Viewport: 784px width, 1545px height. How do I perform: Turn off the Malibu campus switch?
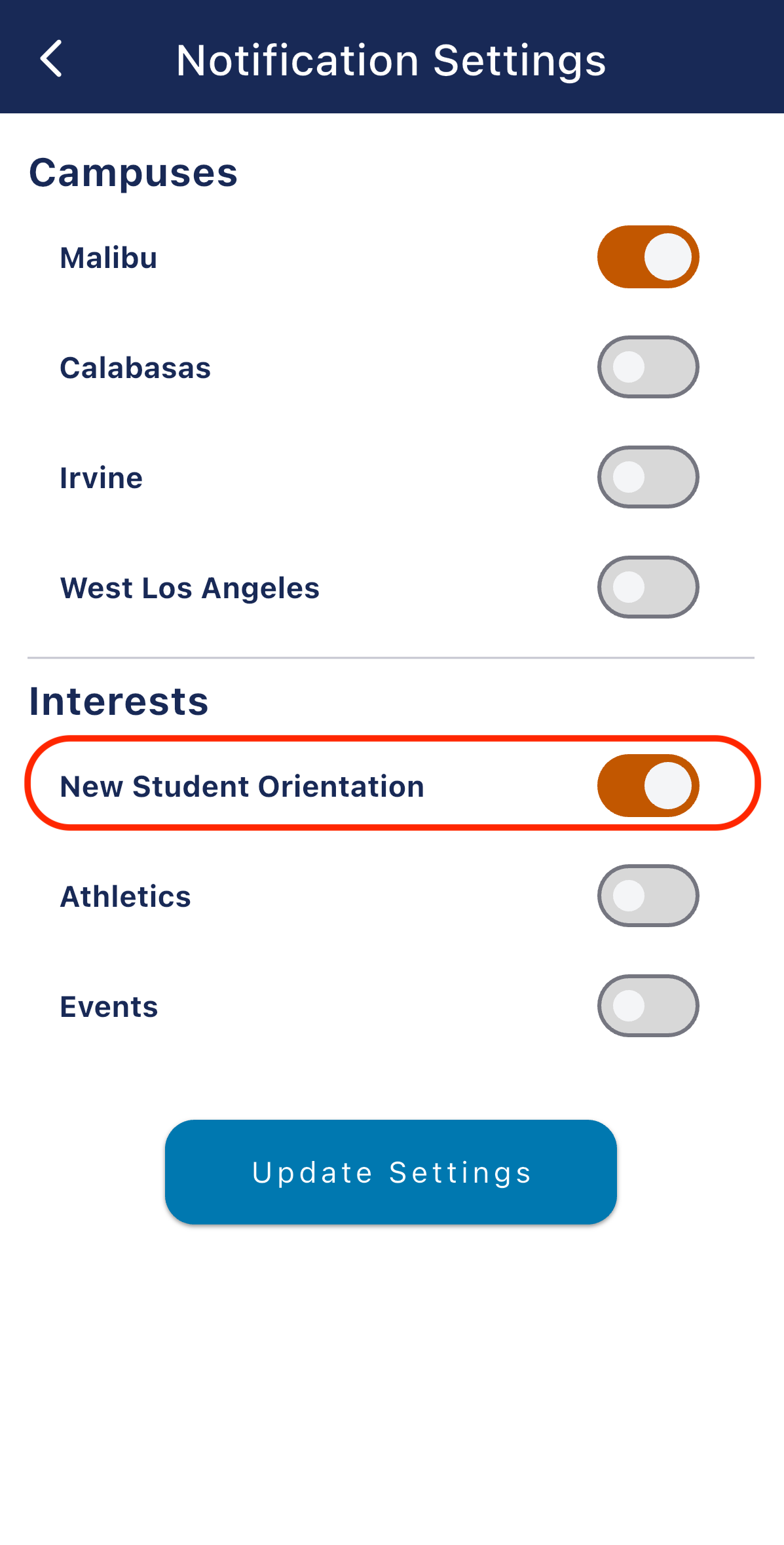tap(648, 257)
